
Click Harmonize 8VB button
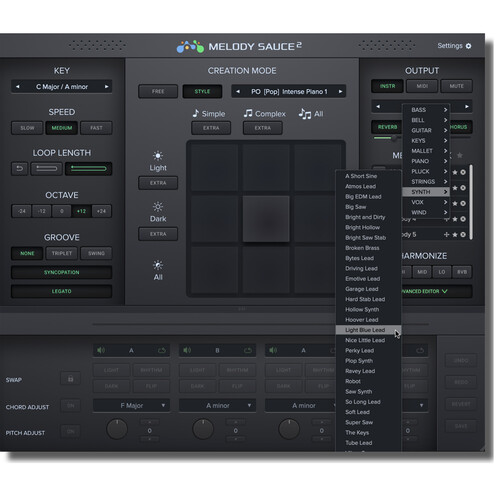coord(462,272)
